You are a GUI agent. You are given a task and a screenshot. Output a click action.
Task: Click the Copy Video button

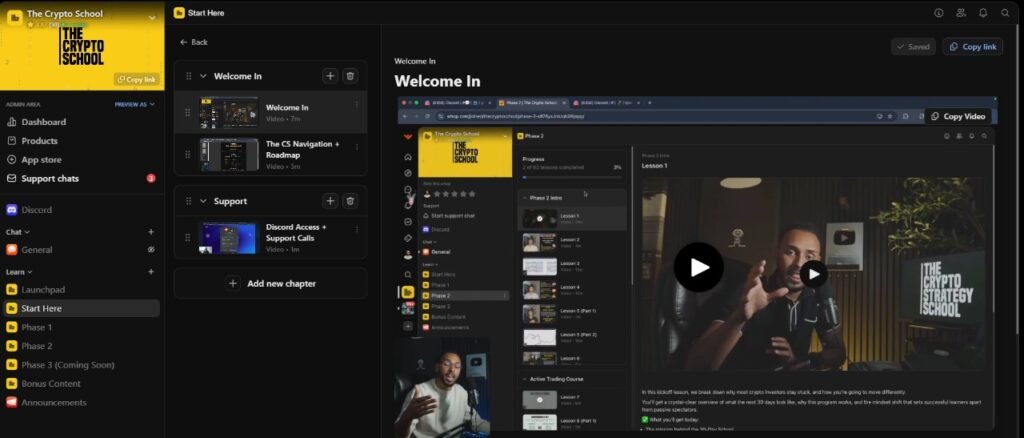pyautogui.click(x=957, y=116)
